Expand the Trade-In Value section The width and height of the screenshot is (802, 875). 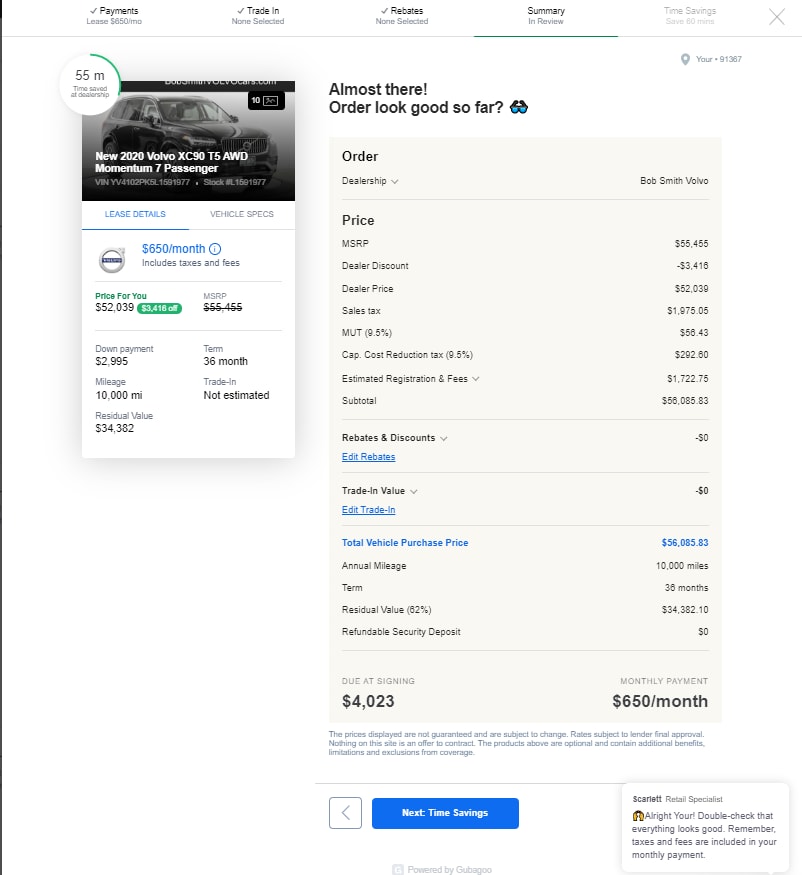(414, 492)
